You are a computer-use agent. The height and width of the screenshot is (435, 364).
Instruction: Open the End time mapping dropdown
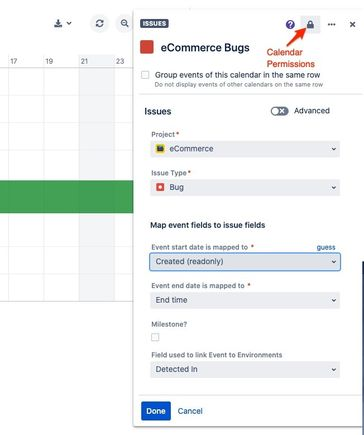pyautogui.click(x=245, y=300)
